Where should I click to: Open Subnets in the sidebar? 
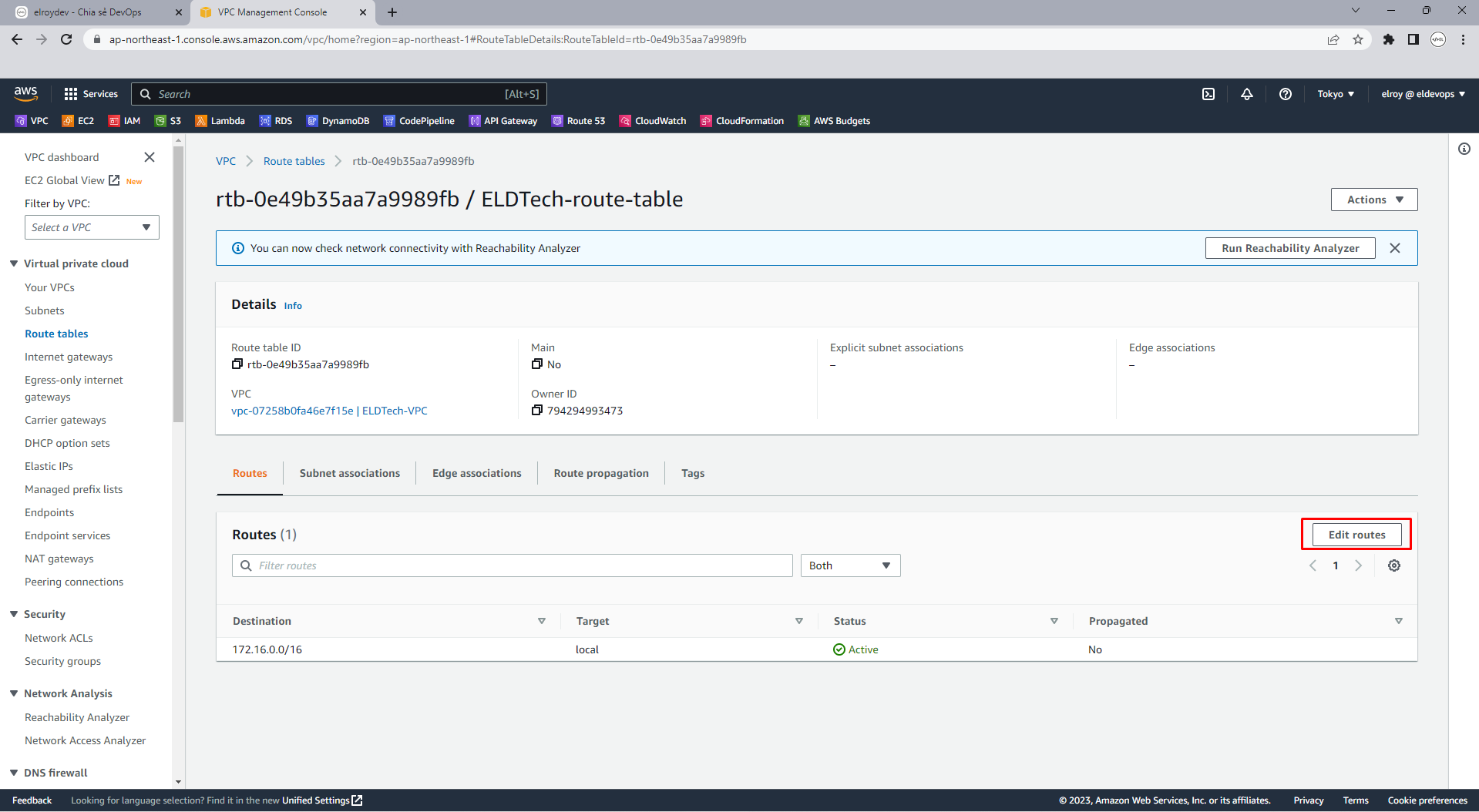point(45,310)
